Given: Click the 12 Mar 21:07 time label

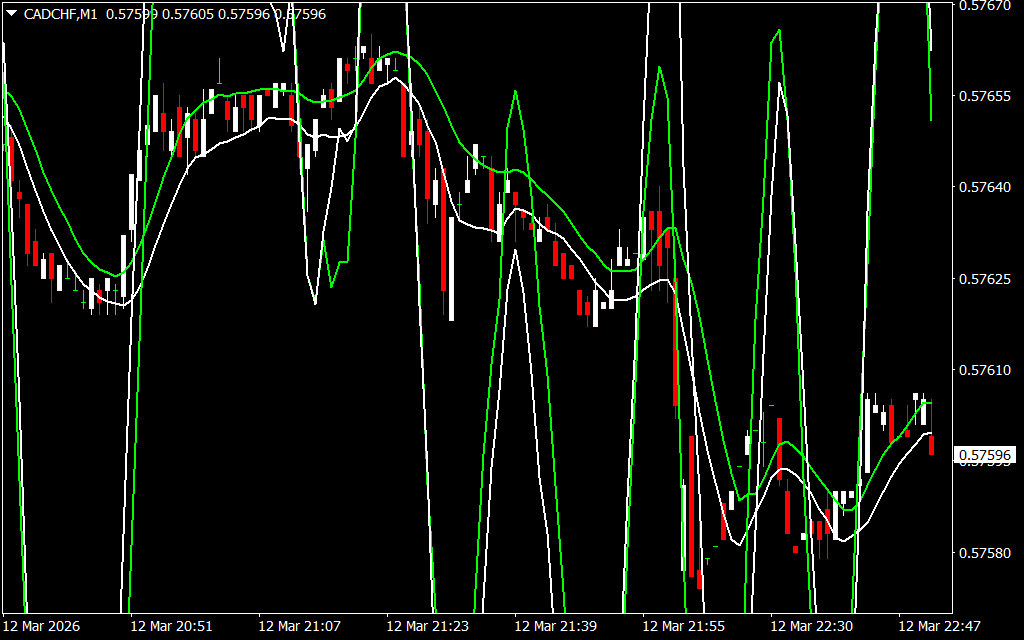Looking at the screenshot, I should tap(299, 626).
